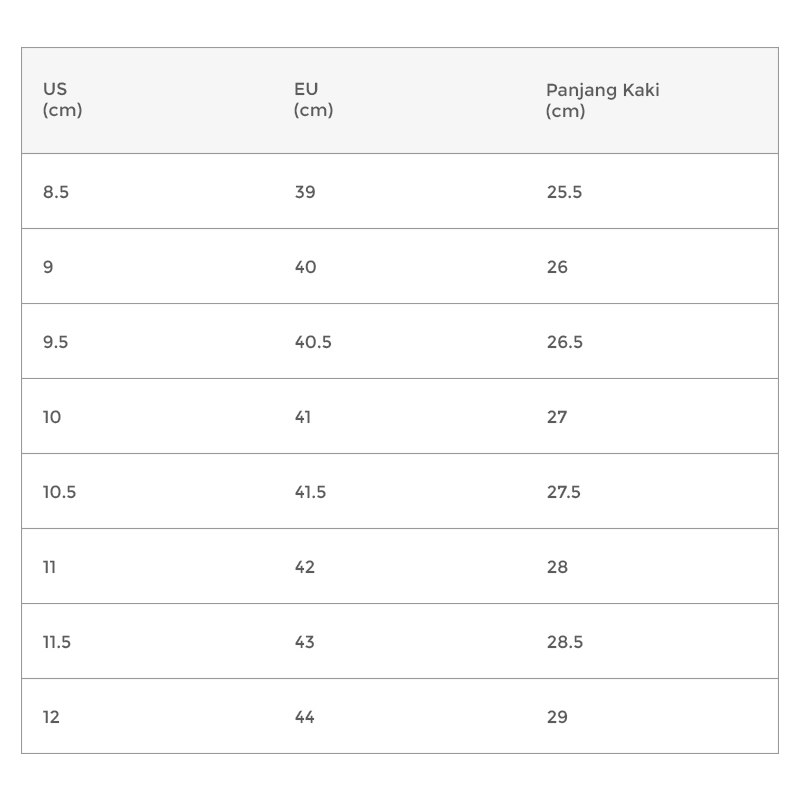Click the US size 10 cell
Screen dimensions: 800x800
tap(52, 417)
